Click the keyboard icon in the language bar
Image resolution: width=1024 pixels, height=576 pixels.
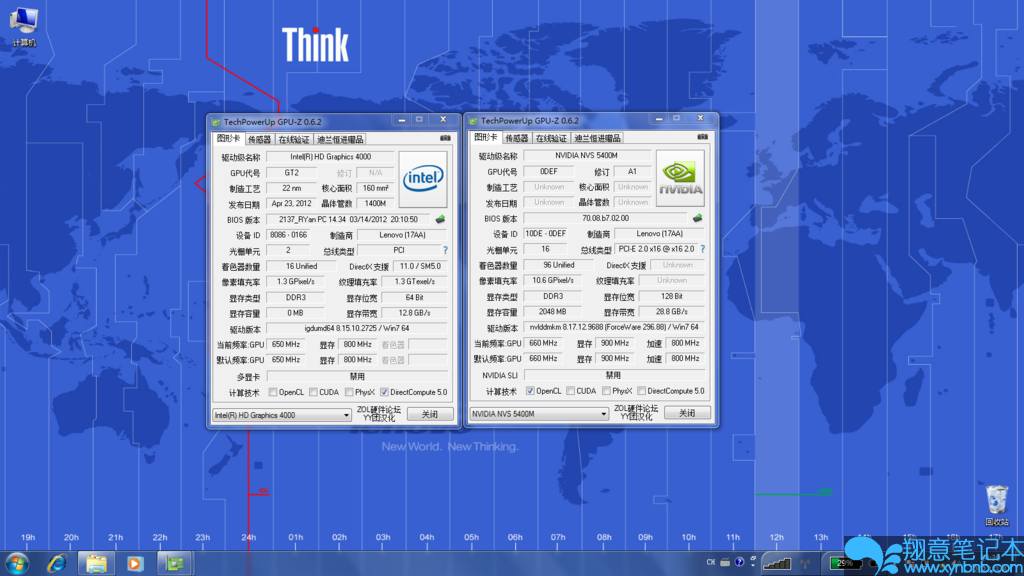pos(725,562)
